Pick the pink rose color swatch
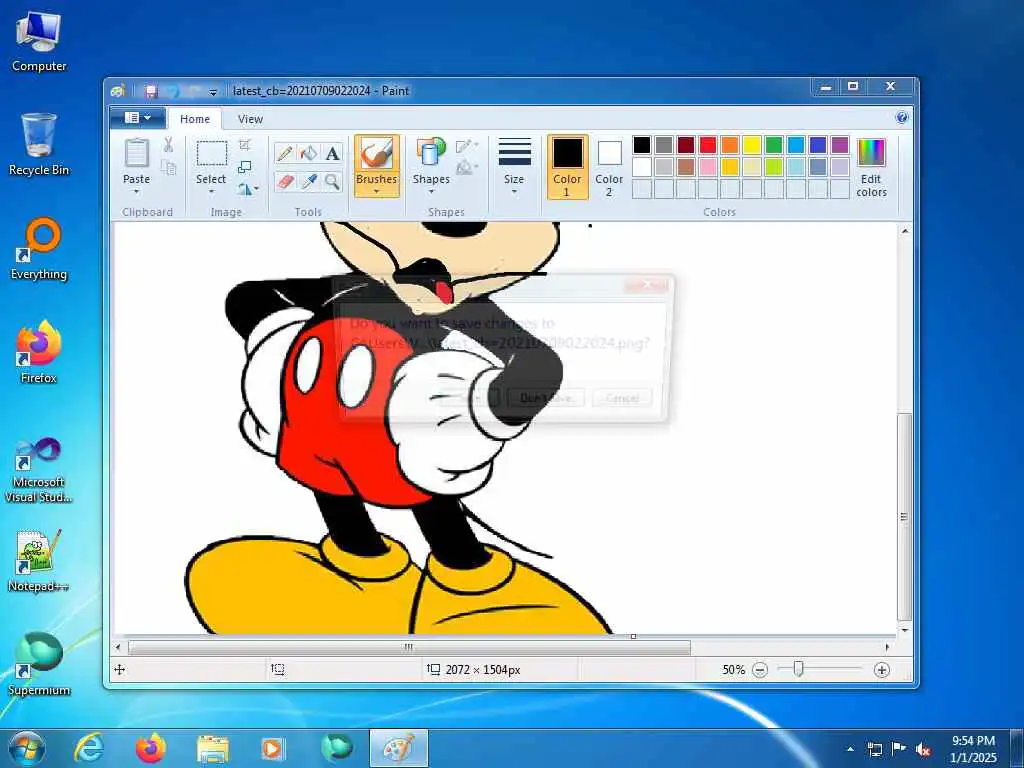Viewport: 1024px width, 768px height. (x=708, y=167)
